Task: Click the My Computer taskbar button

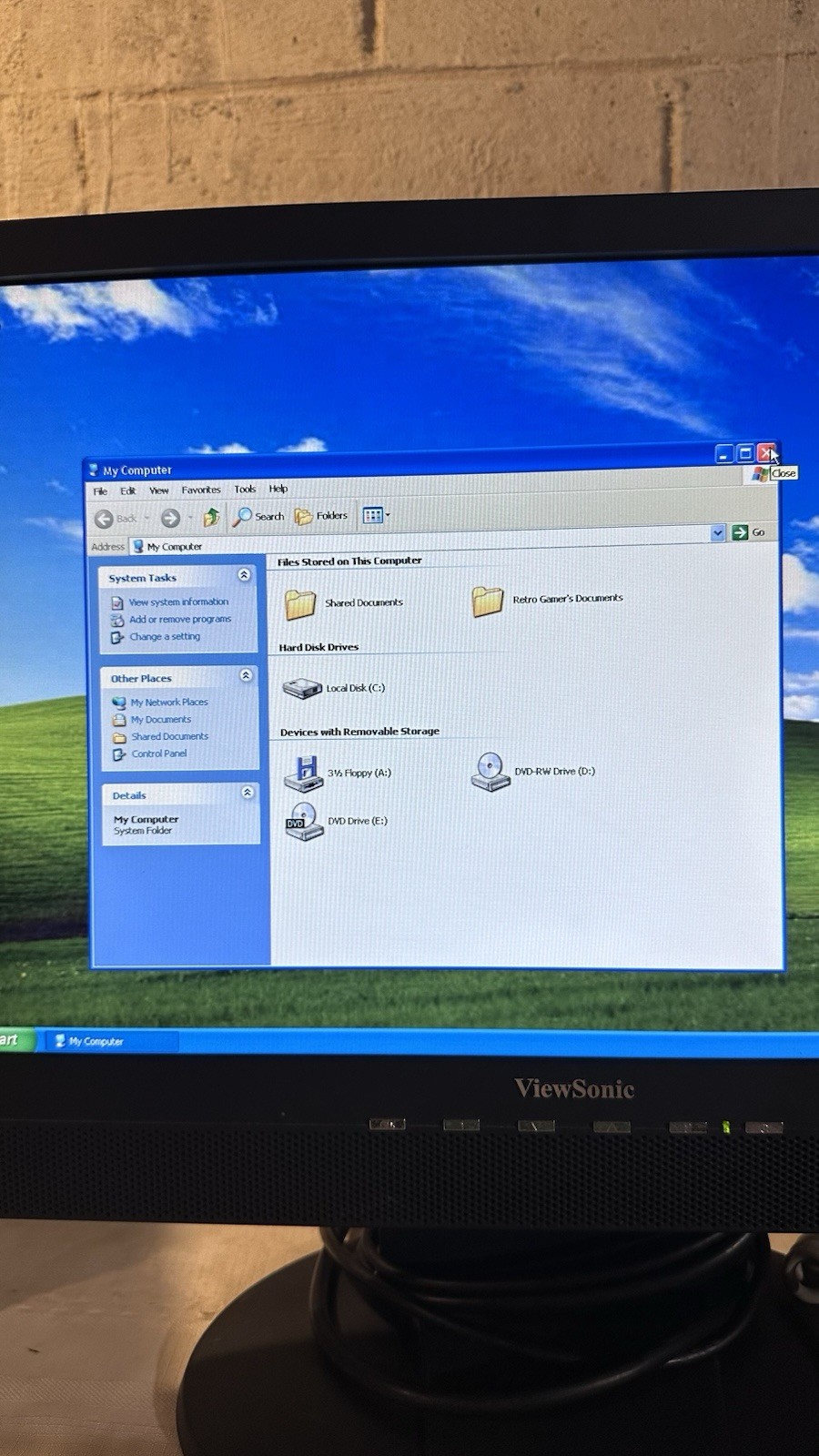Action: pyautogui.click(x=111, y=1040)
